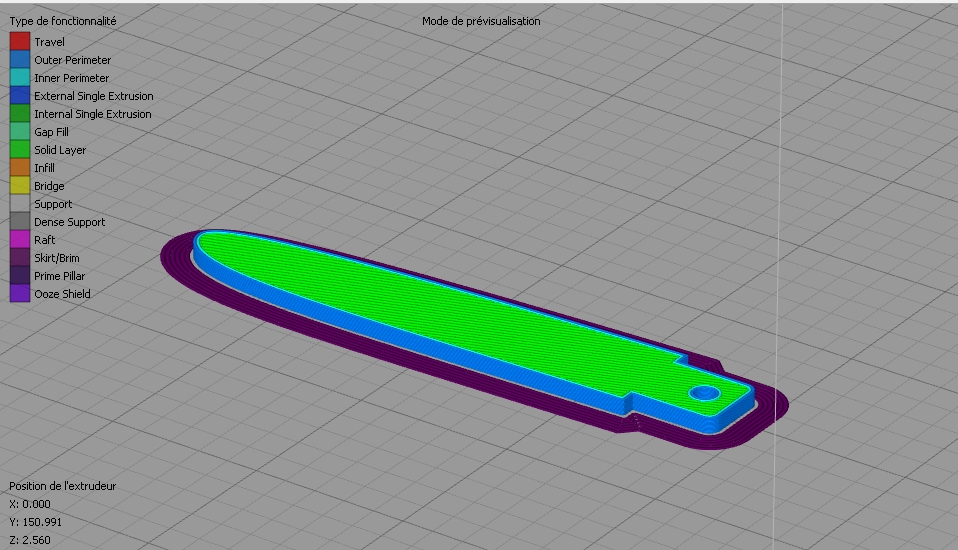This screenshot has height=550, width=958.
Task: Click the "Infill" legend label
Action: click(x=44, y=168)
